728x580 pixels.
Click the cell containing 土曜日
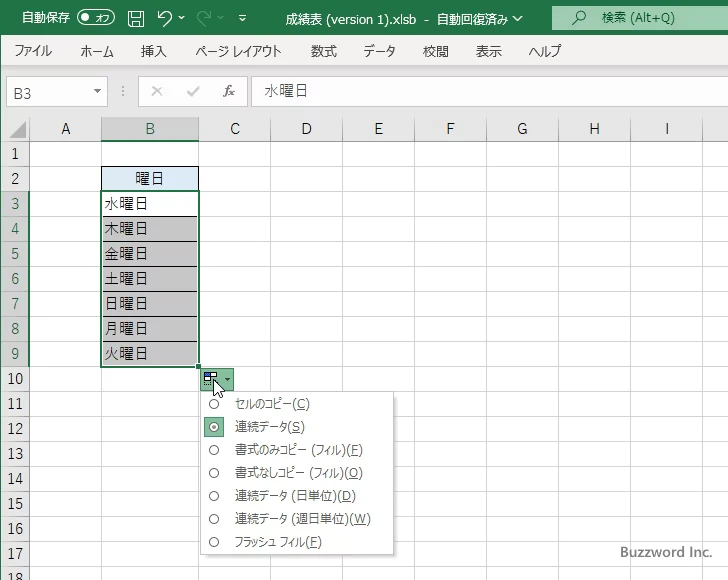(150, 279)
